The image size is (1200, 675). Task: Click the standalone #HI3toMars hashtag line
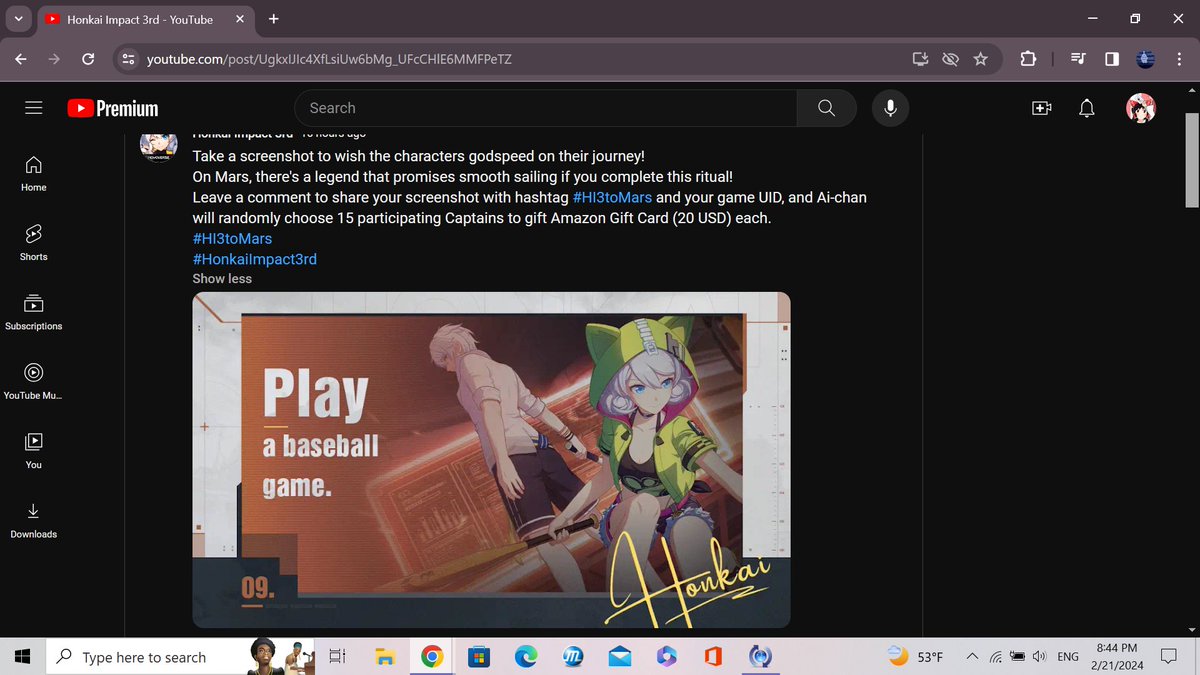pyautogui.click(x=232, y=238)
